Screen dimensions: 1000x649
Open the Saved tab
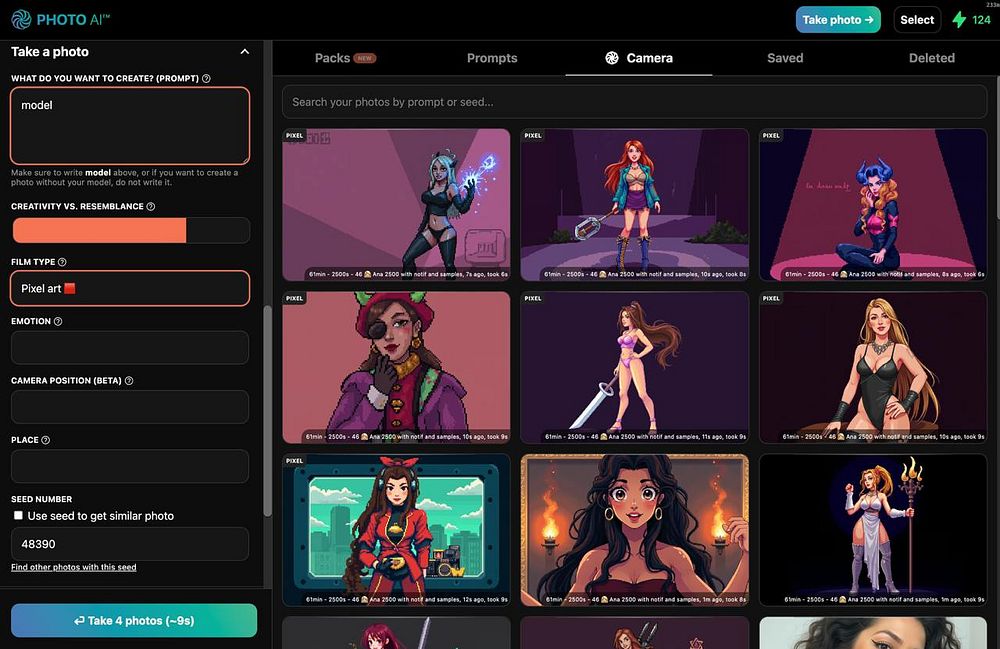pyautogui.click(x=785, y=58)
